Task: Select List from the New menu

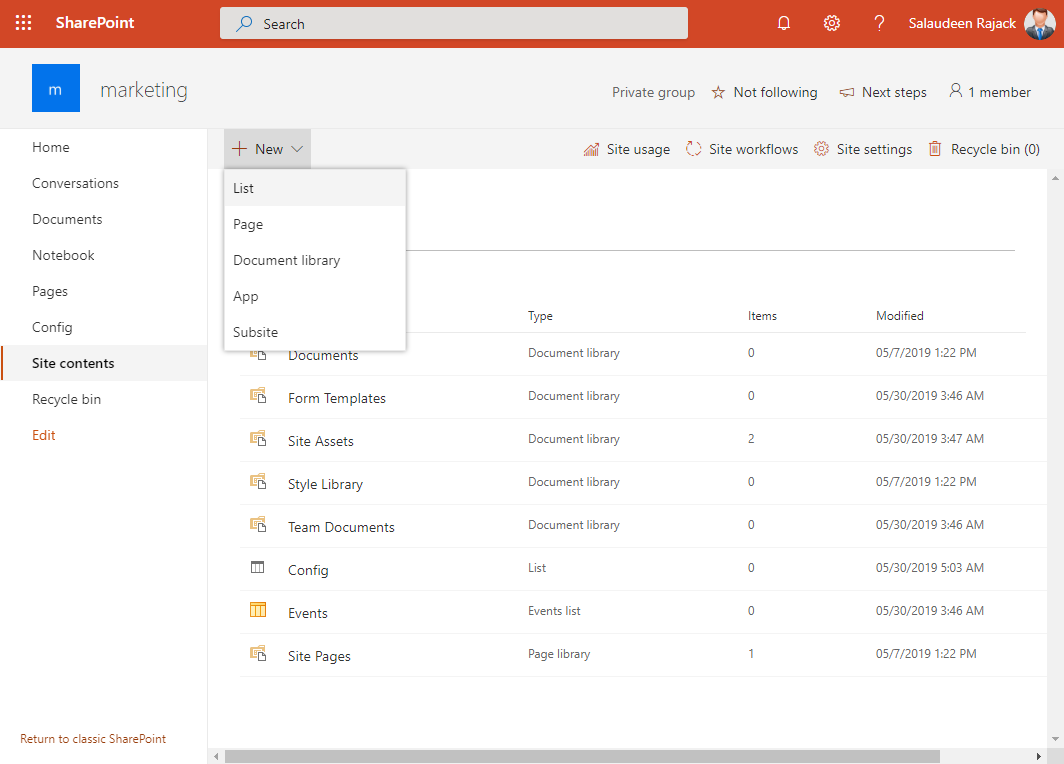Action: pyautogui.click(x=241, y=187)
